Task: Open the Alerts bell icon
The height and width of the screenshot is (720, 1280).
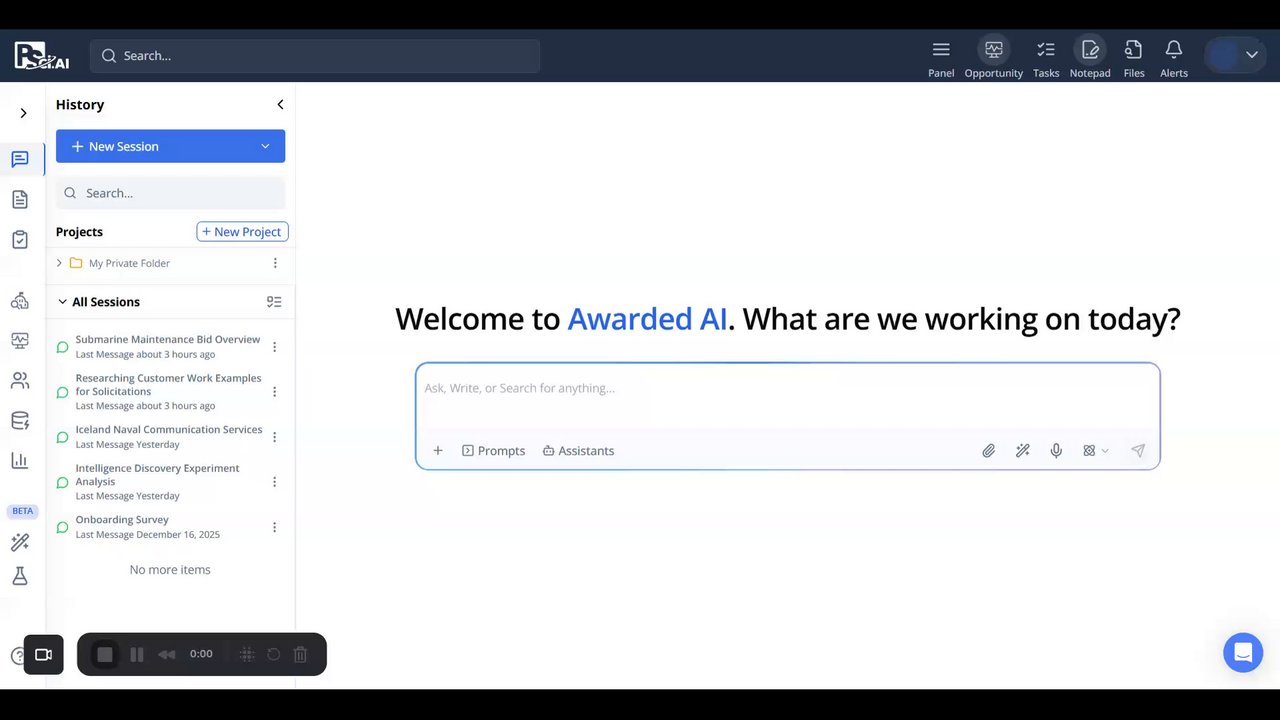Action: point(1174,49)
